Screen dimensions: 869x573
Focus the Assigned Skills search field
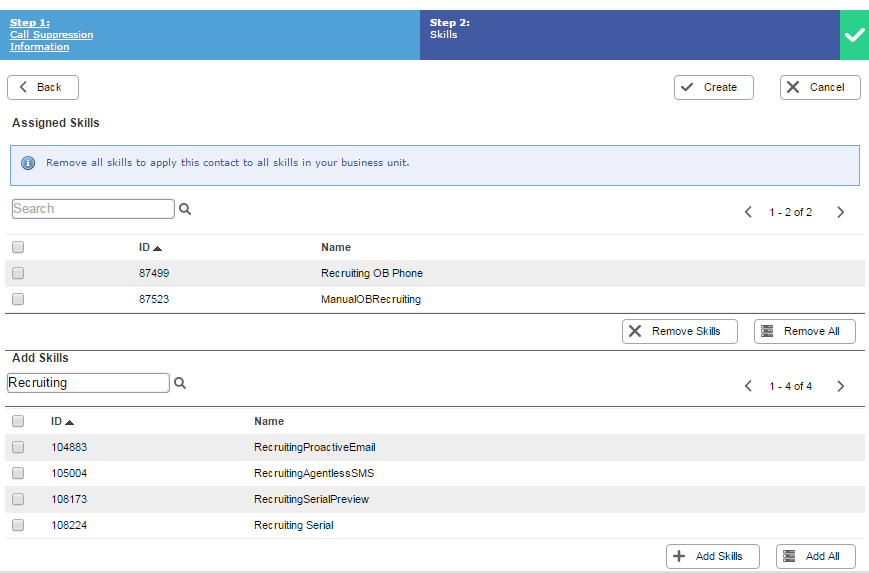pyautogui.click(x=93, y=209)
